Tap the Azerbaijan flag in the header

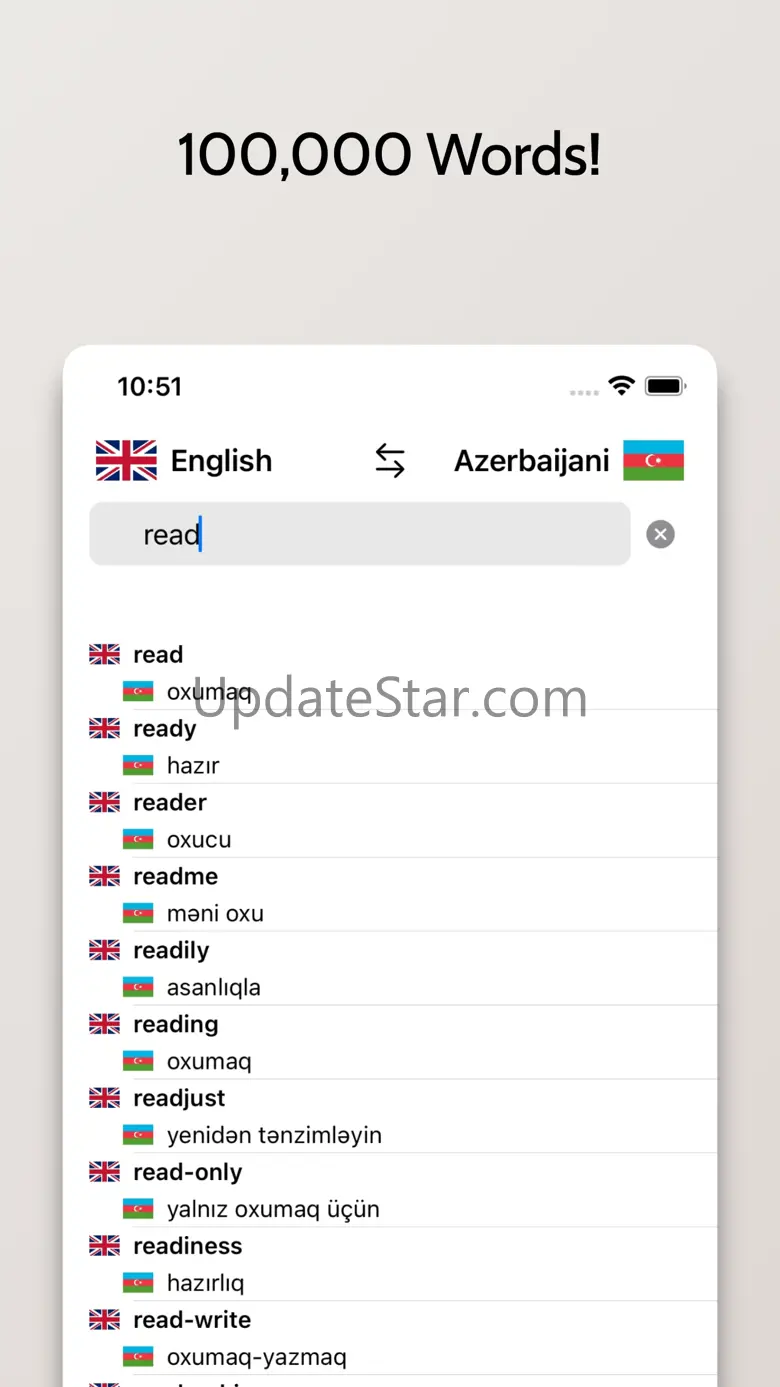click(654, 461)
